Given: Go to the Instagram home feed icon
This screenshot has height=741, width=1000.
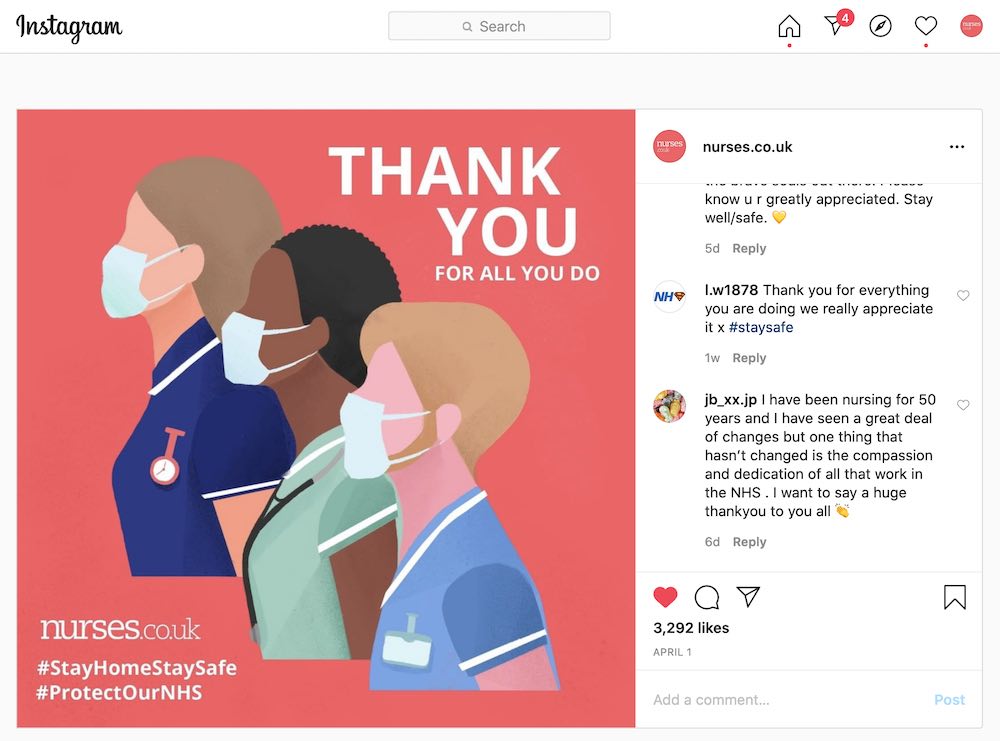Looking at the screenshot, I should 789,26.
